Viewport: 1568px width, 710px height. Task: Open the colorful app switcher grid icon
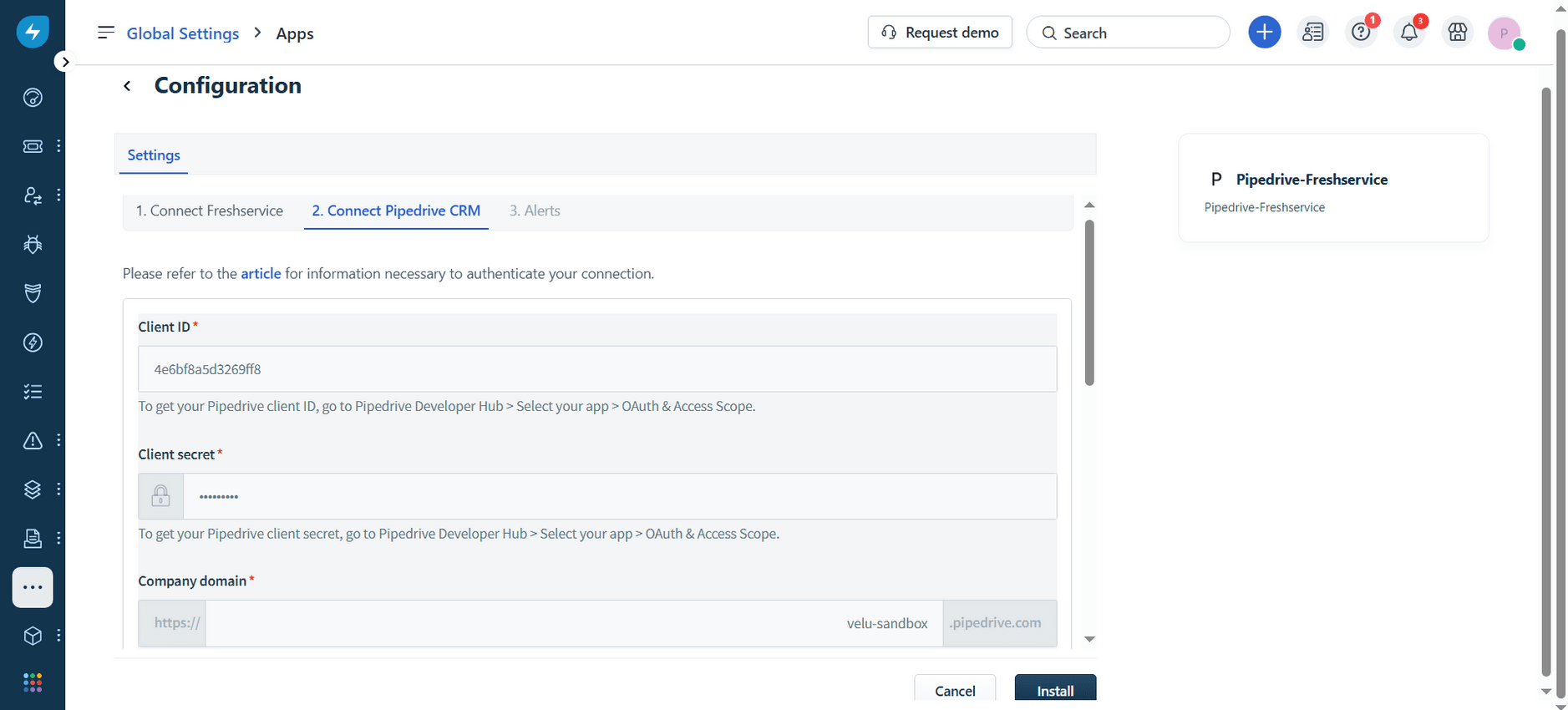[33, 682]
